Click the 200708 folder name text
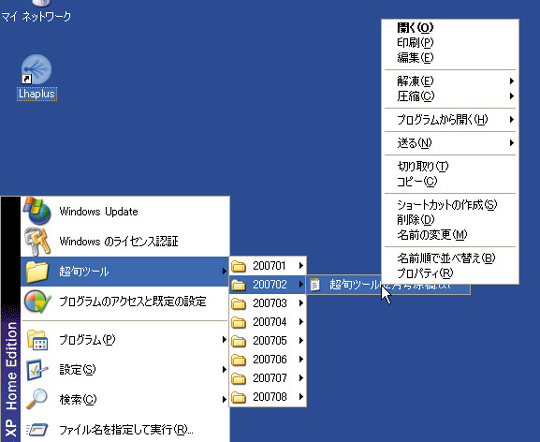This screenshot has width=540, height=442. 270,397
